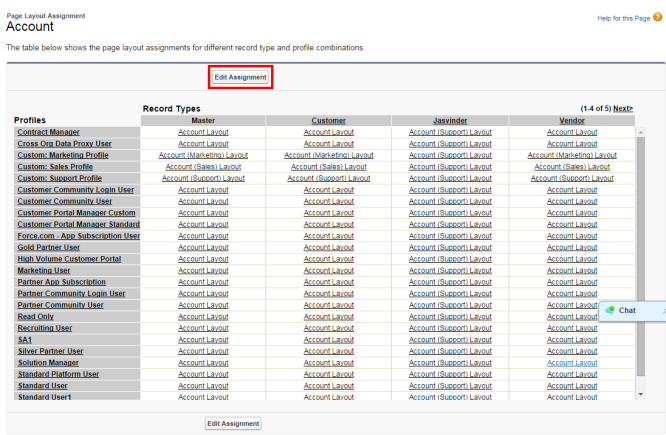Viewport: 666px width, 435px height.
Task: Open the Jasvinder record type header
Action: [450, 120]
